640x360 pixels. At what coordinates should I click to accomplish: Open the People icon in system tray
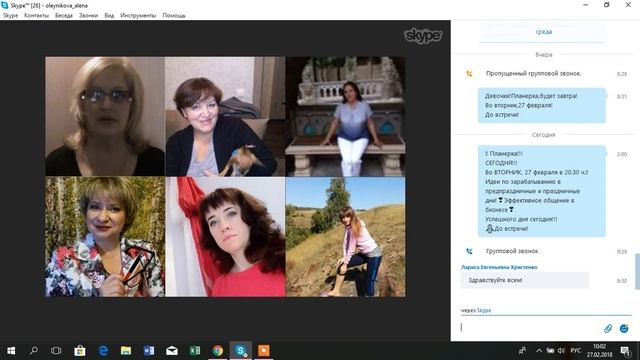tap(522, 351)
